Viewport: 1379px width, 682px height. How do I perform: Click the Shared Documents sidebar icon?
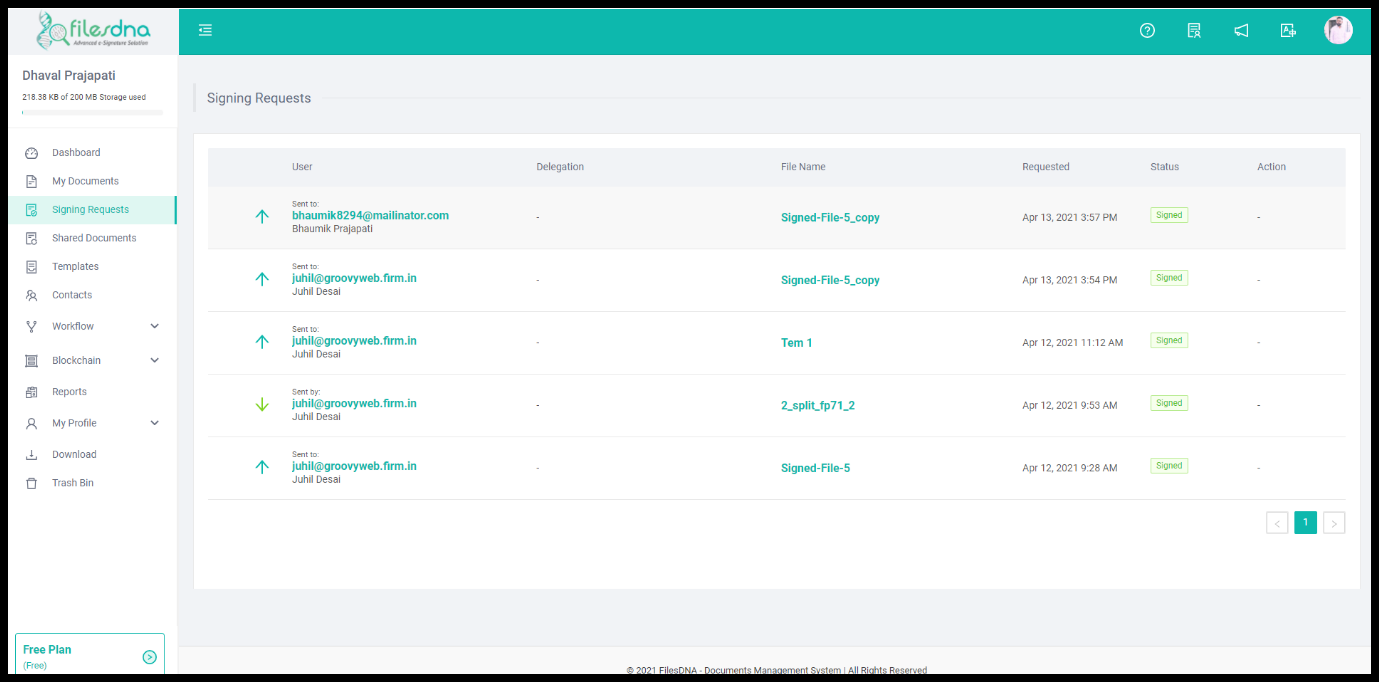[x=31, y=238]
